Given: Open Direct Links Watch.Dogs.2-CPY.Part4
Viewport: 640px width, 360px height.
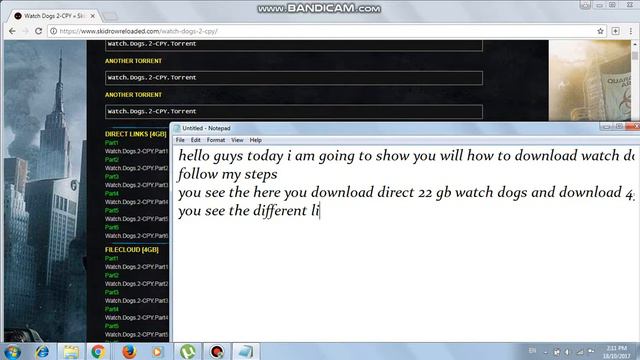Looking at the screenshot, I should [x=136, y=202].
